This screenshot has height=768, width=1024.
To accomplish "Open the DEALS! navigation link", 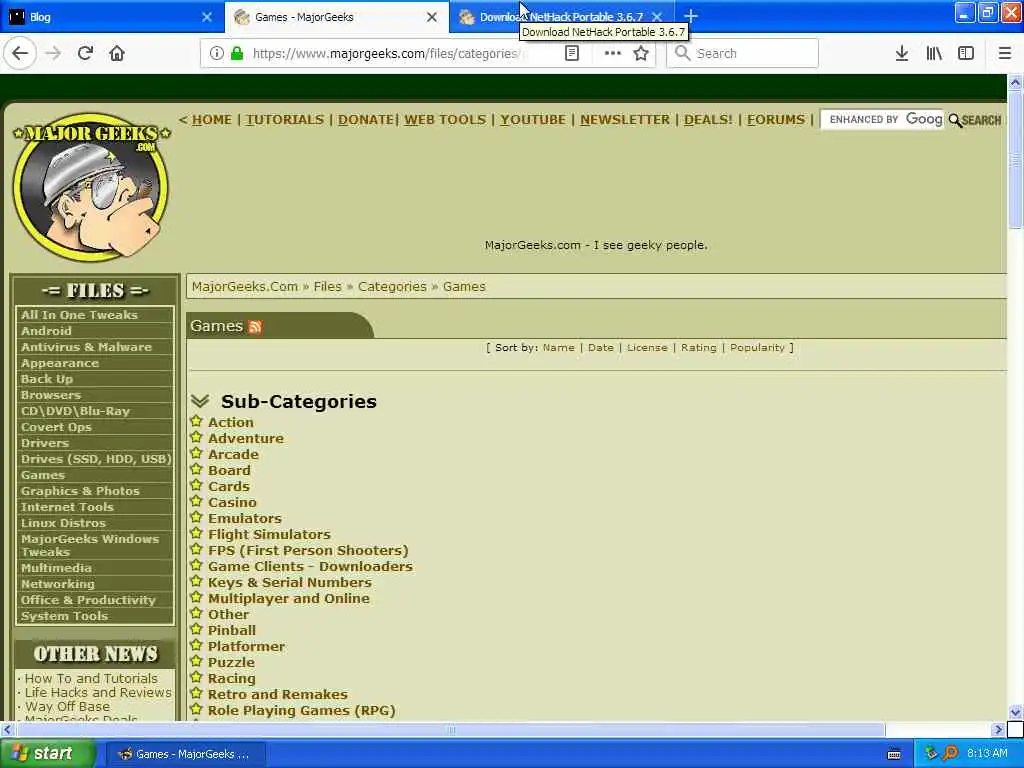I will coord(708,120).
